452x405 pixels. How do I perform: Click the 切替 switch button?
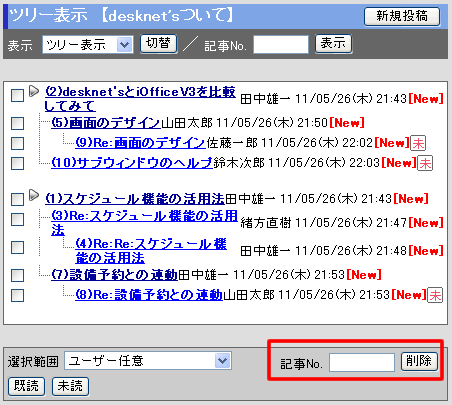click(158, 43)
